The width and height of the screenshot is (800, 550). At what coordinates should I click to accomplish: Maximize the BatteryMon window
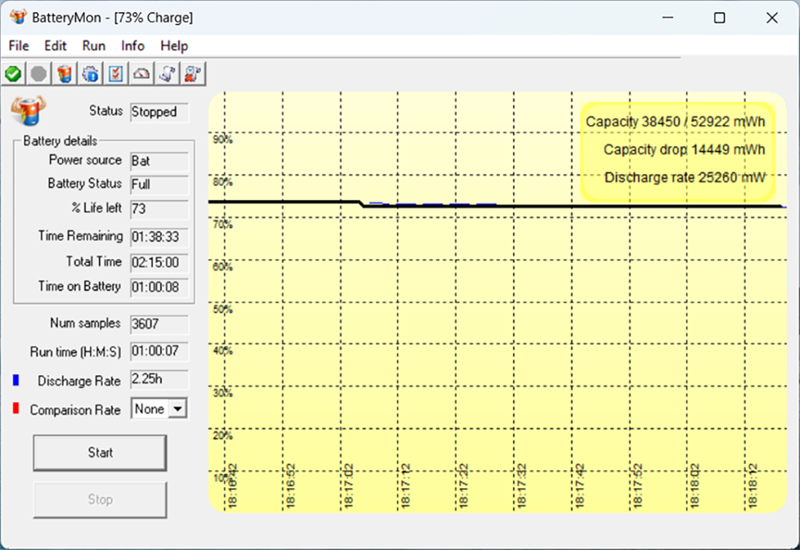(x=719, y=17)
